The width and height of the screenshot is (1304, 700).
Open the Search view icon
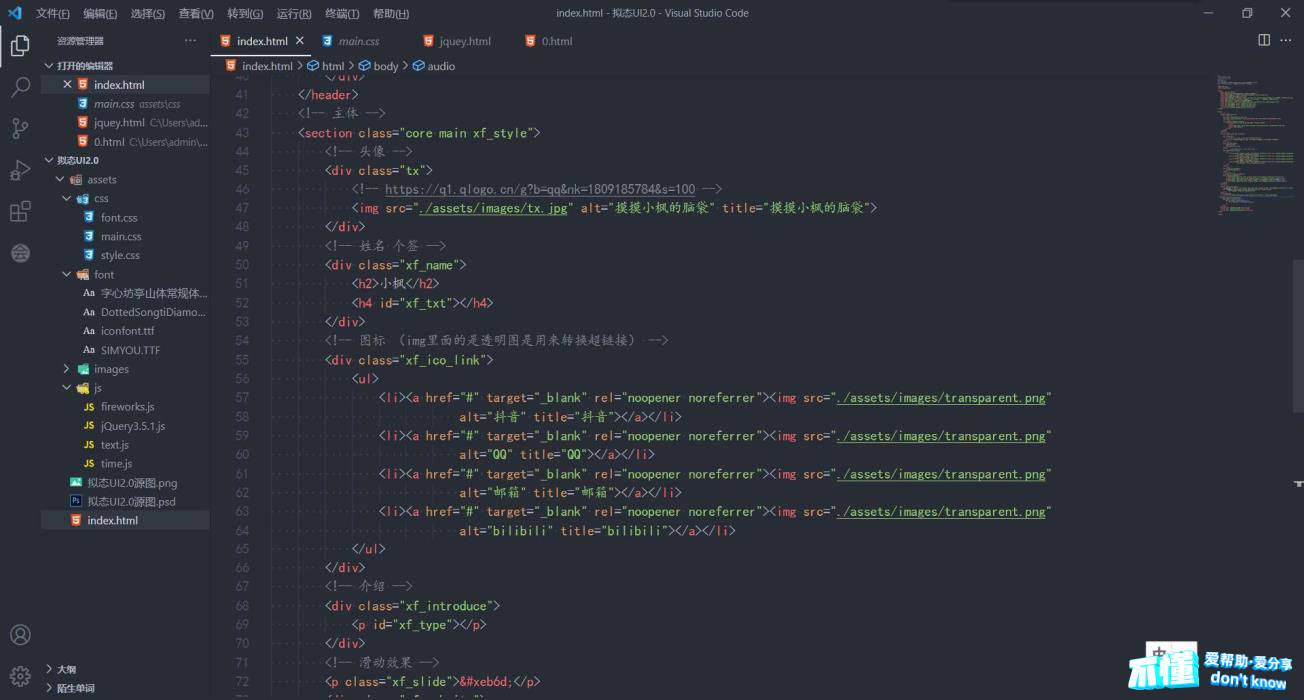coord(20,88)
